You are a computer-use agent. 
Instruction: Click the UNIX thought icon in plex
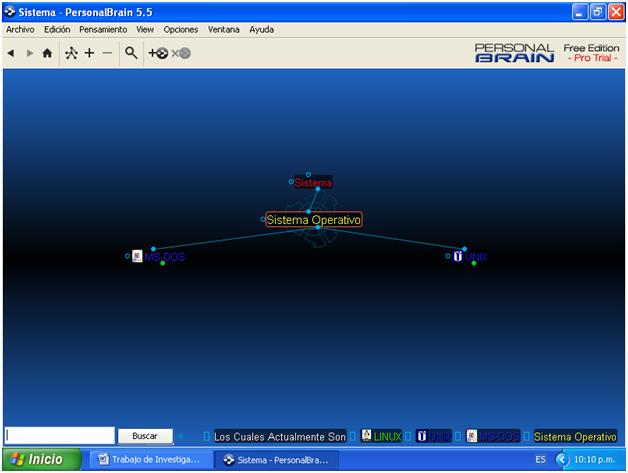tap(457, 256)
